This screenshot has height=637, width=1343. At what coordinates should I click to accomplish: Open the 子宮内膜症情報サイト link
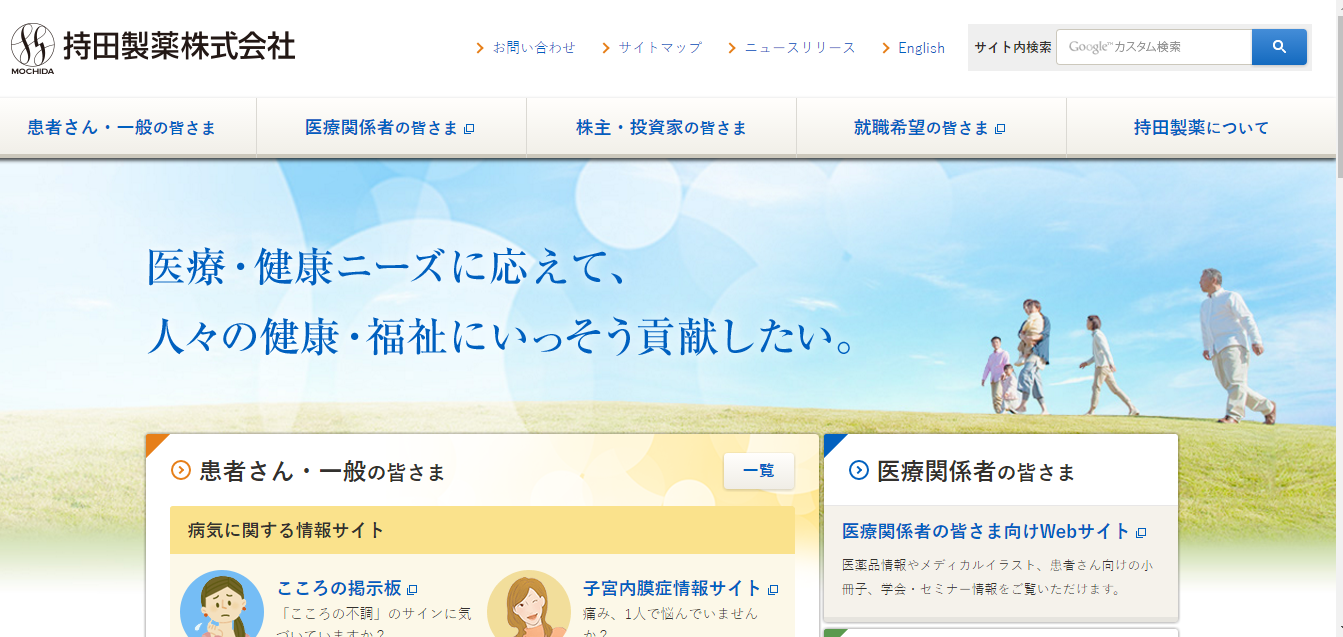tap(672, 588)
